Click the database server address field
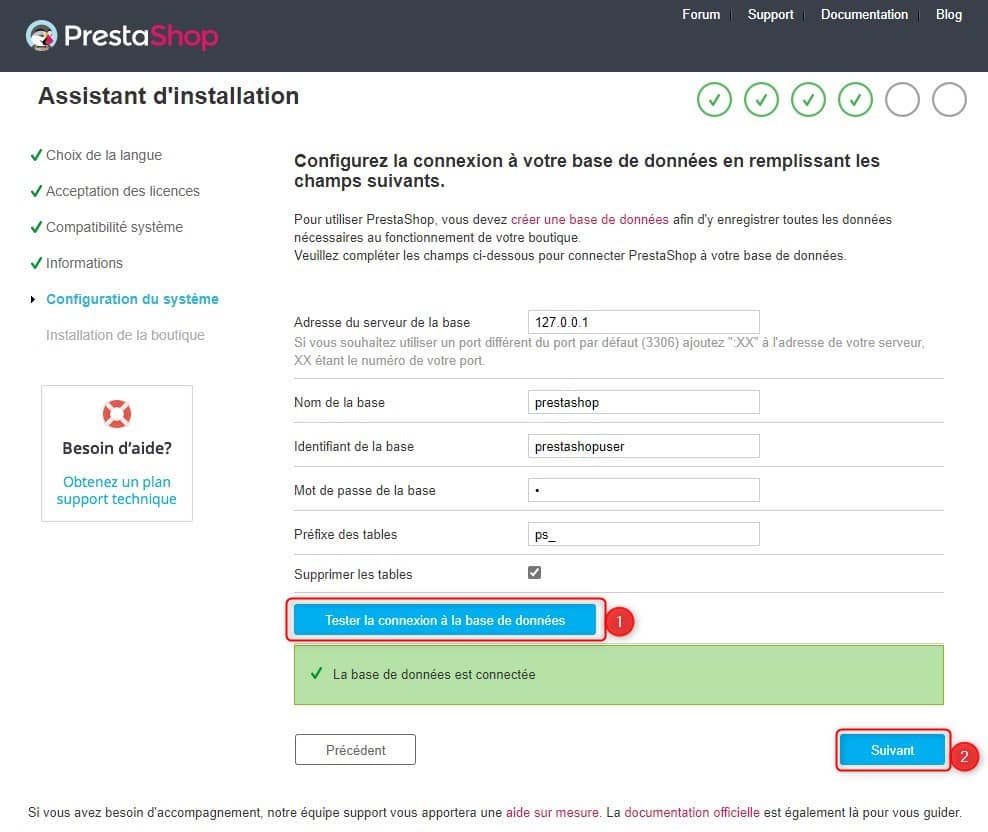988x832 pixels. point(643,322)
